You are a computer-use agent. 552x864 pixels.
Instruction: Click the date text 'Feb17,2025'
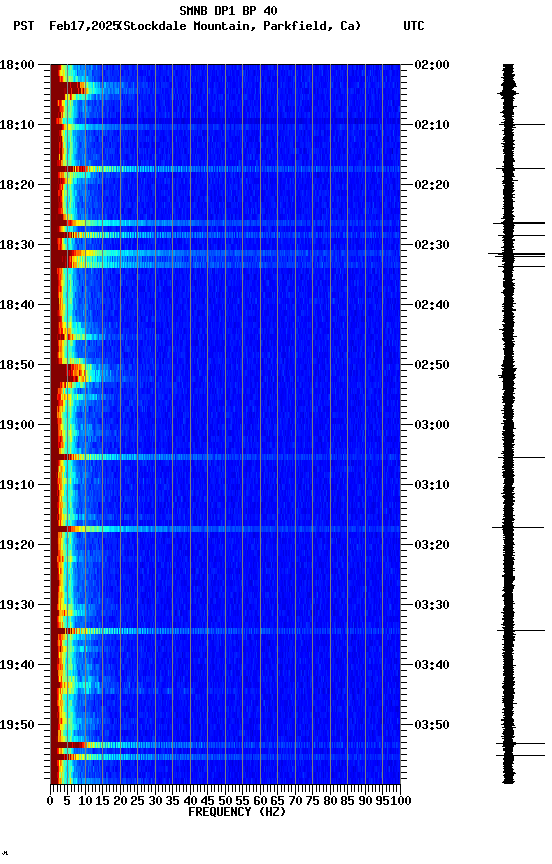[x=84, y=26]
